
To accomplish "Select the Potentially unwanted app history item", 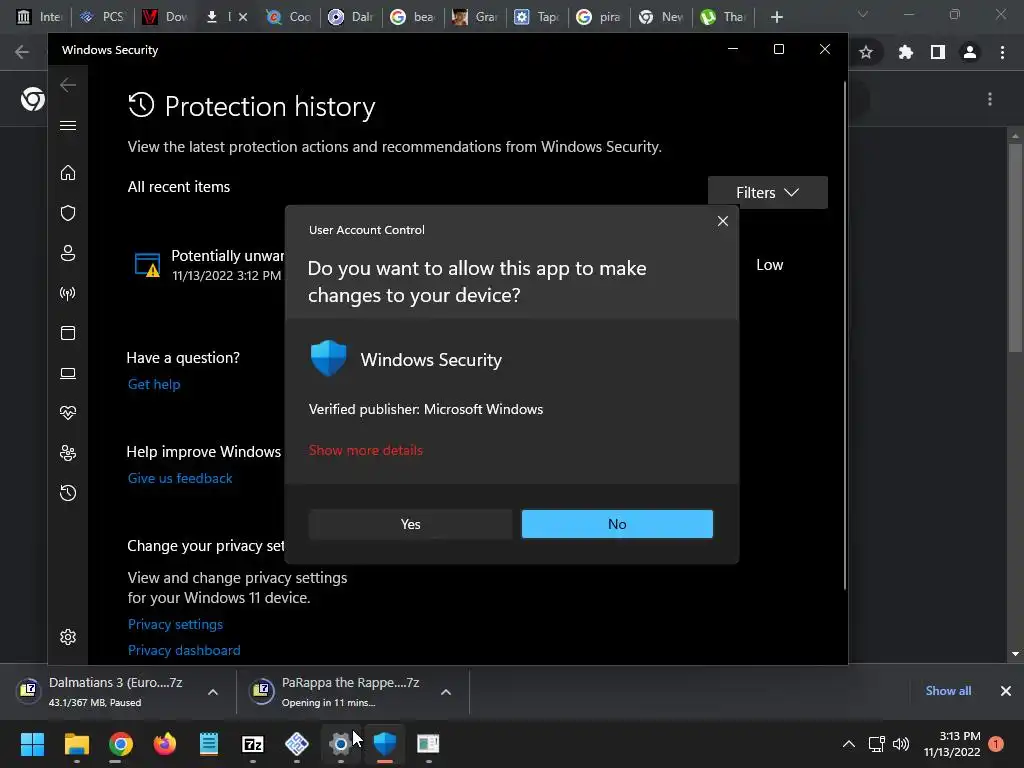I will coord(209,265).
